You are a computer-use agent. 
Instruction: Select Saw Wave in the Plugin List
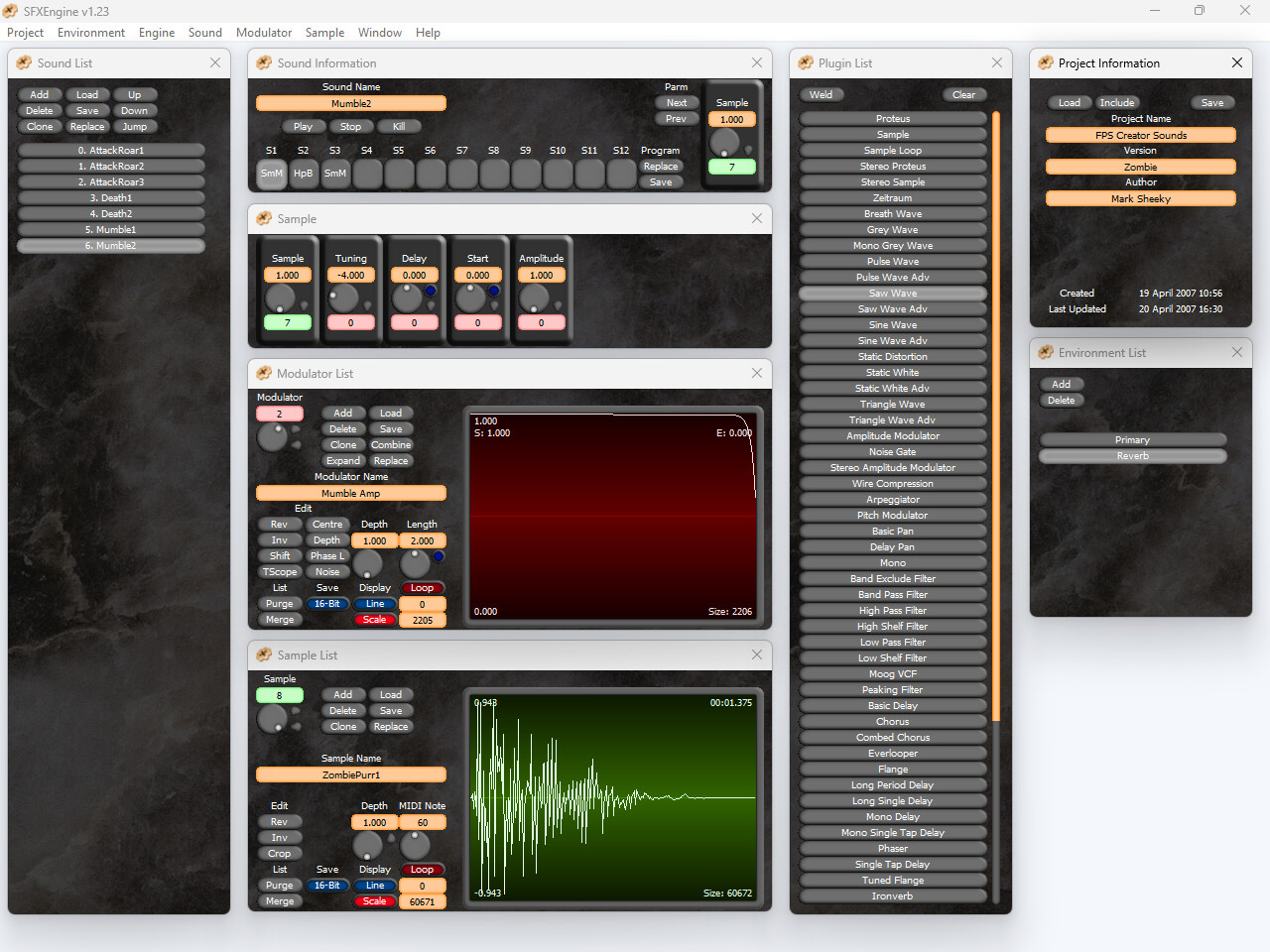click(892, 294)
